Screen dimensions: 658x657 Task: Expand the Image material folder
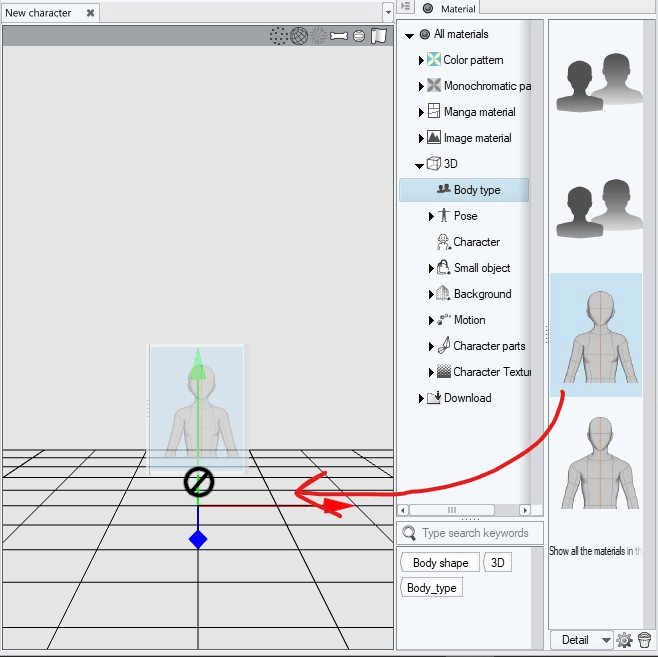click(421, 138)
